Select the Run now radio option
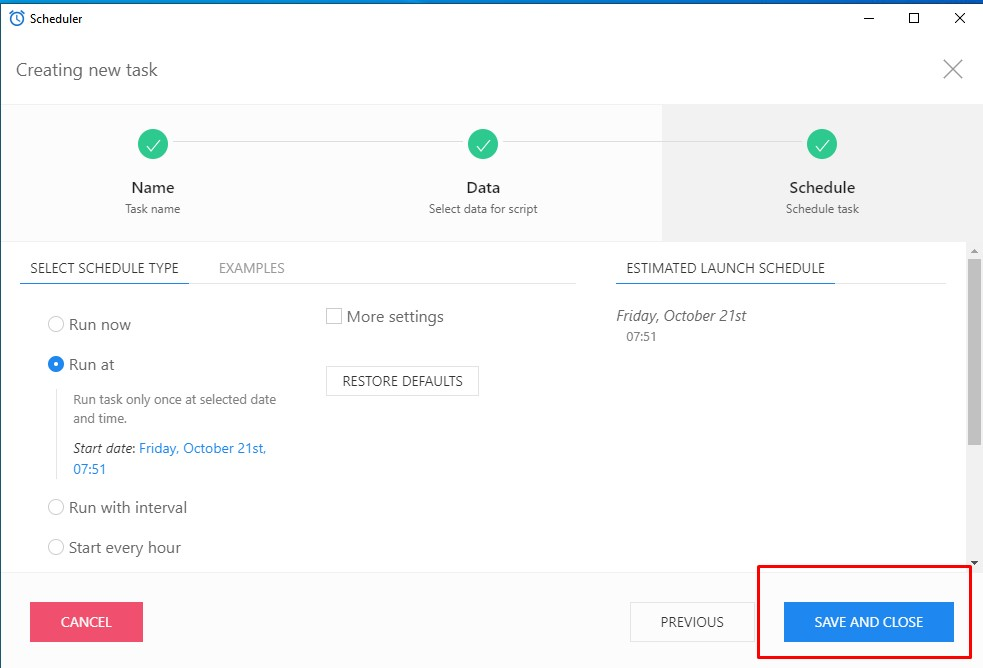 tap(56, 324)
